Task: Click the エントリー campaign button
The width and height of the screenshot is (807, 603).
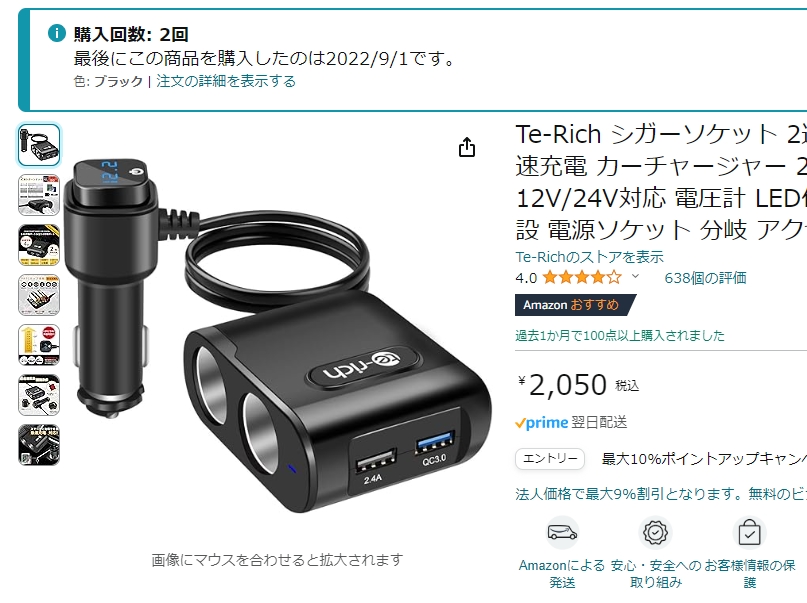Action: [550, 458]
